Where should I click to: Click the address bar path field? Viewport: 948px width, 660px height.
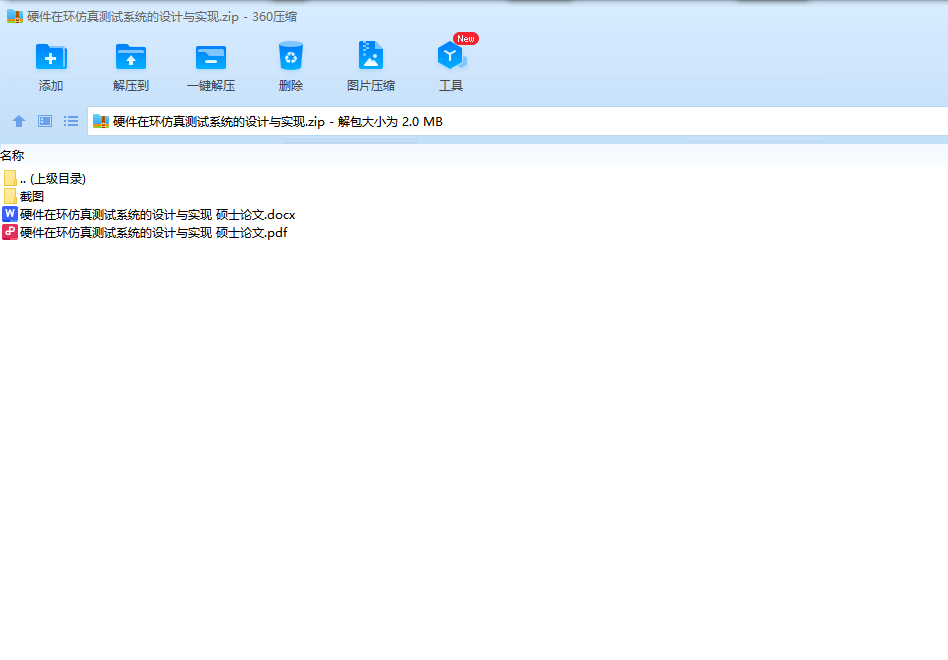click(x=518, y=121)
